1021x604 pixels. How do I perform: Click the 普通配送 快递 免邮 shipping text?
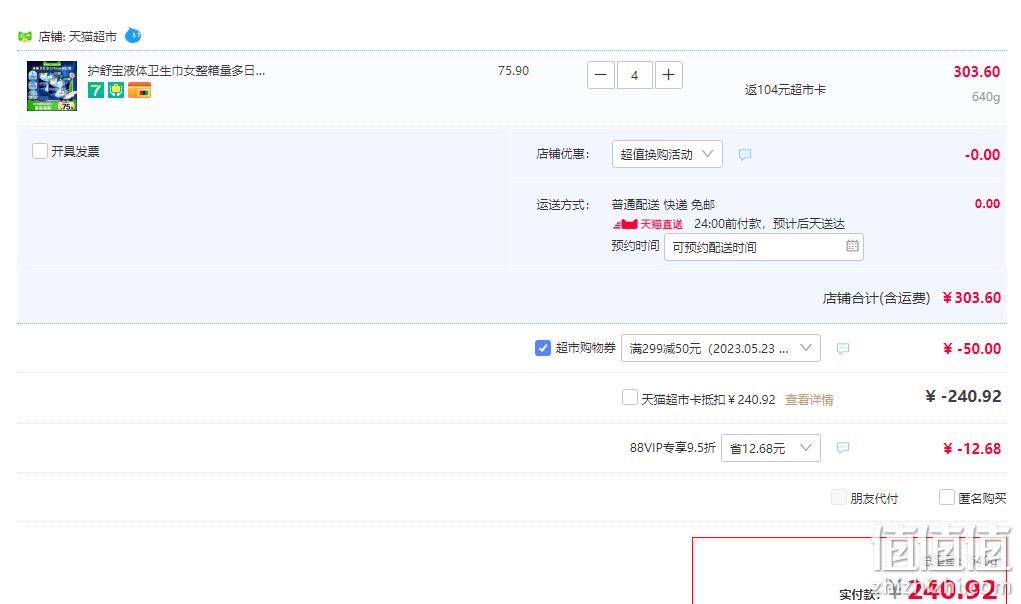663,204
